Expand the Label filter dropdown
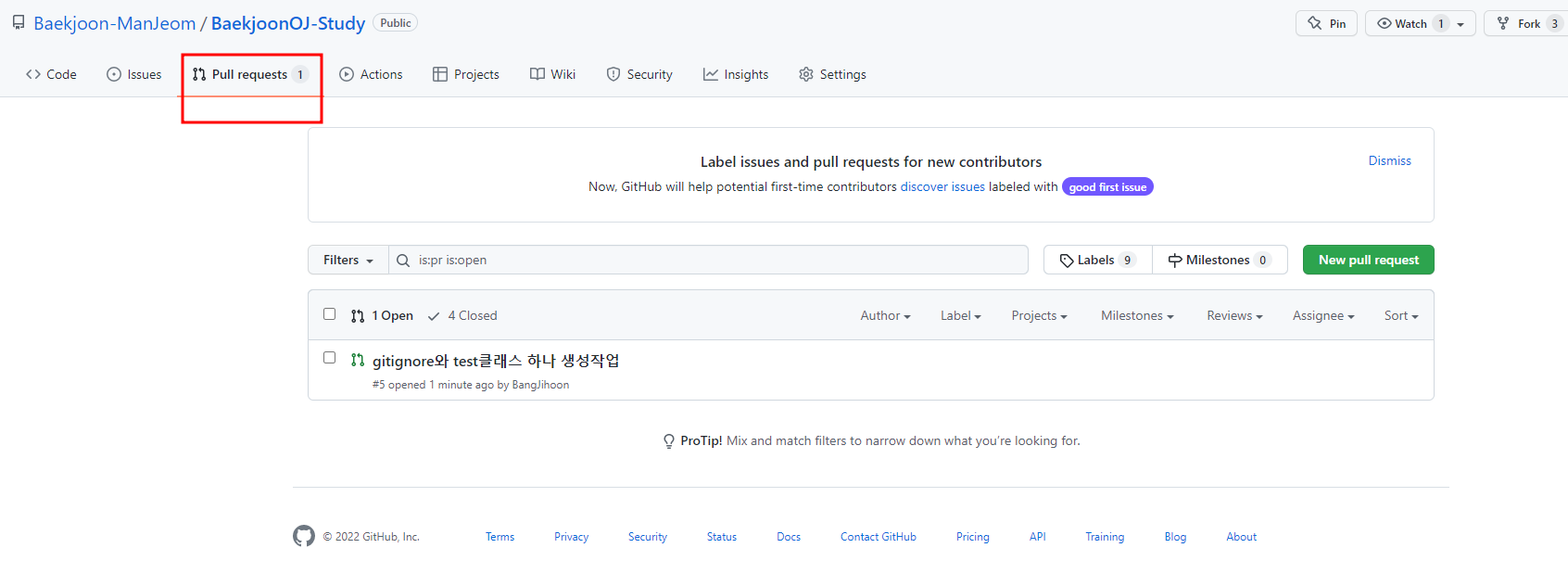Image resolution: width=1568 pixels, height=586 pixels. pos(960,316)
